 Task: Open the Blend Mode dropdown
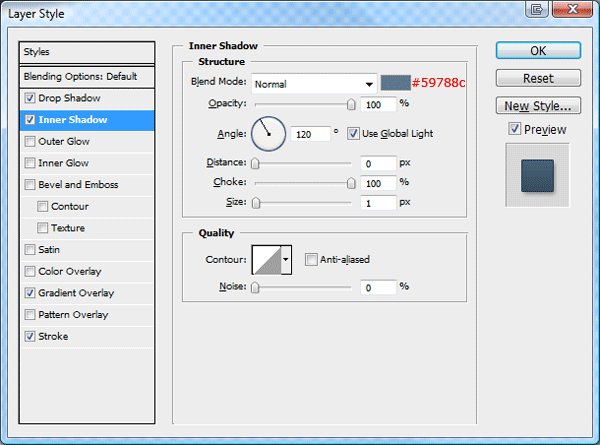(314, 84)
